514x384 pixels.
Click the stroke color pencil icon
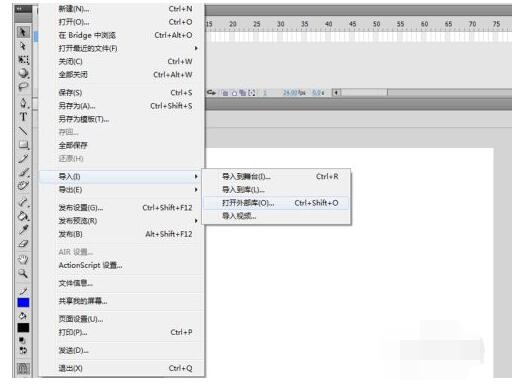23,292
